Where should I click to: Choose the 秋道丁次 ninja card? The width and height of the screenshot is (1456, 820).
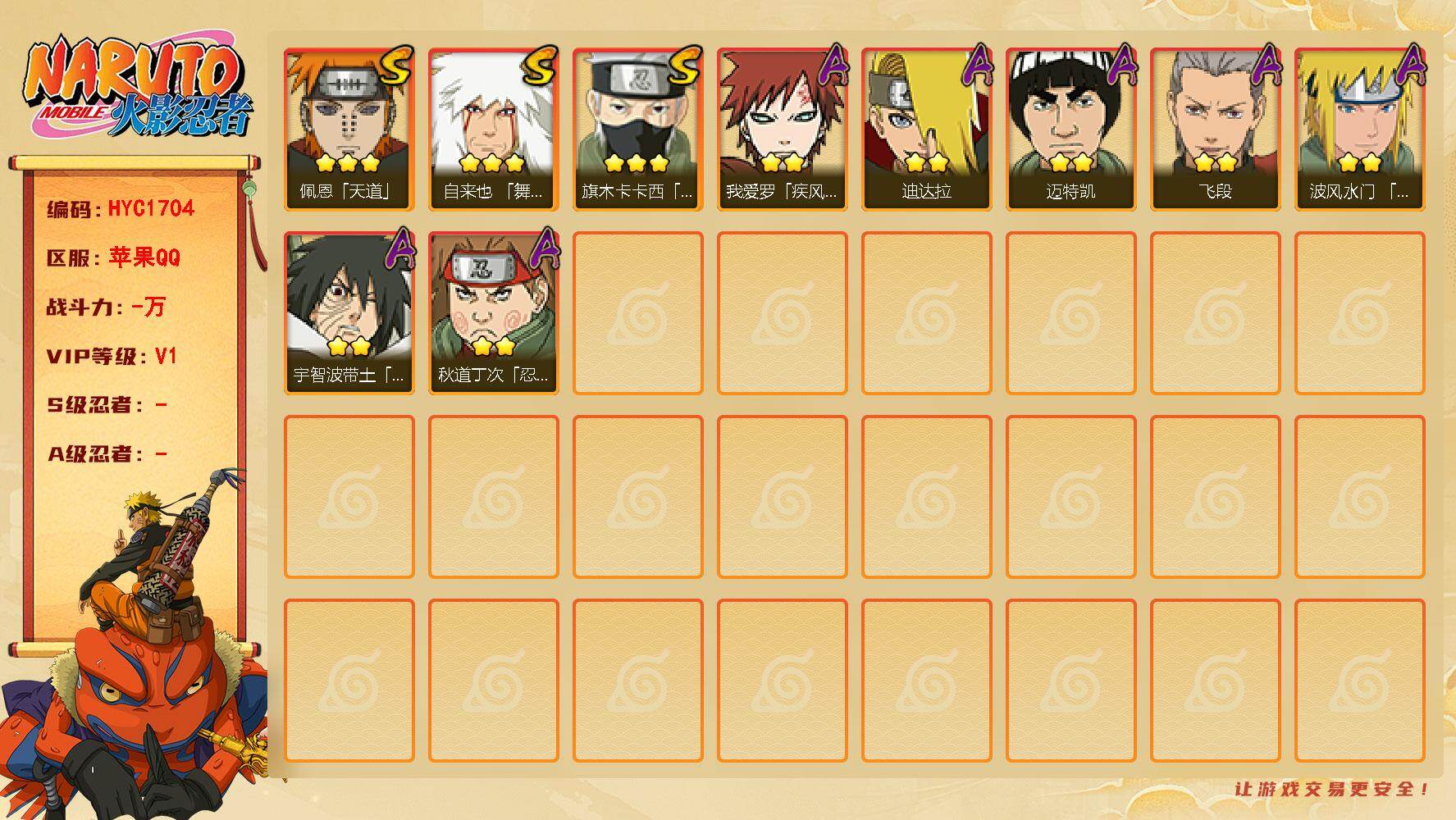click(493, 313)
